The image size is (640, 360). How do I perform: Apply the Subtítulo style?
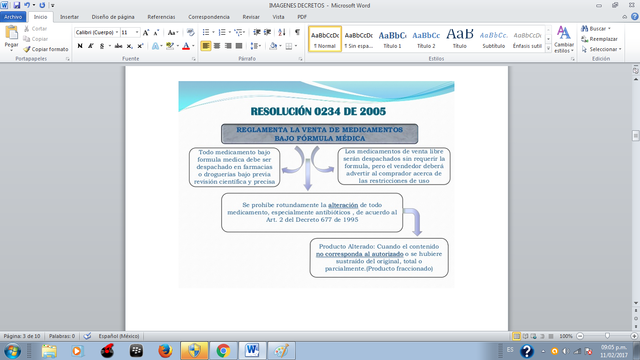click(493, 39)
